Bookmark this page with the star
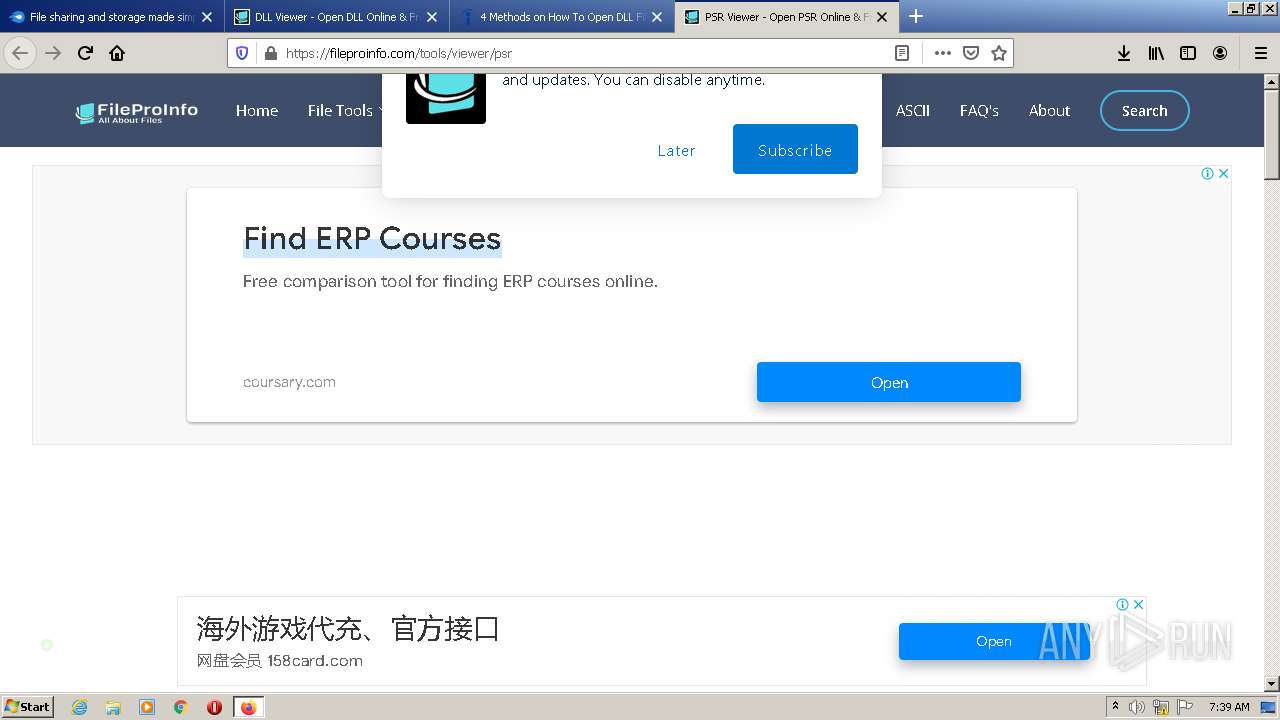Screen dimensions: 1280x720 coord(998,53)
